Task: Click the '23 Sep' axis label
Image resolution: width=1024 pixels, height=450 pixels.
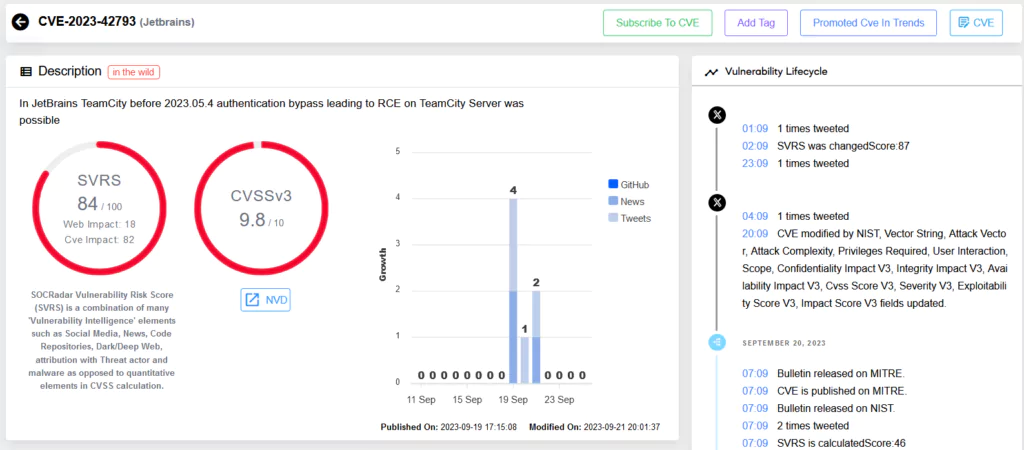Action: click(559, 400)
